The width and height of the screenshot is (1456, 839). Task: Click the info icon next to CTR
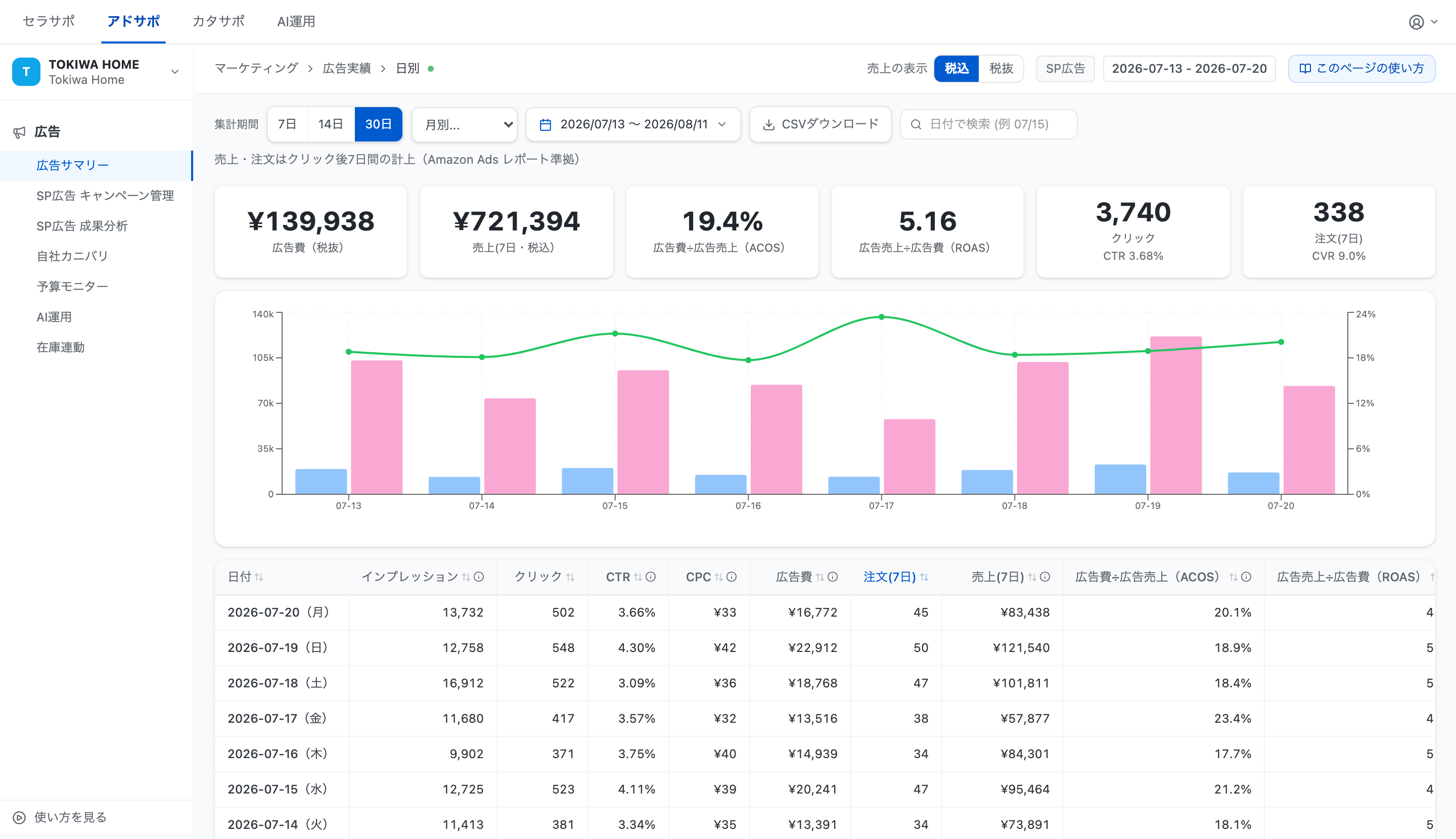651,577
